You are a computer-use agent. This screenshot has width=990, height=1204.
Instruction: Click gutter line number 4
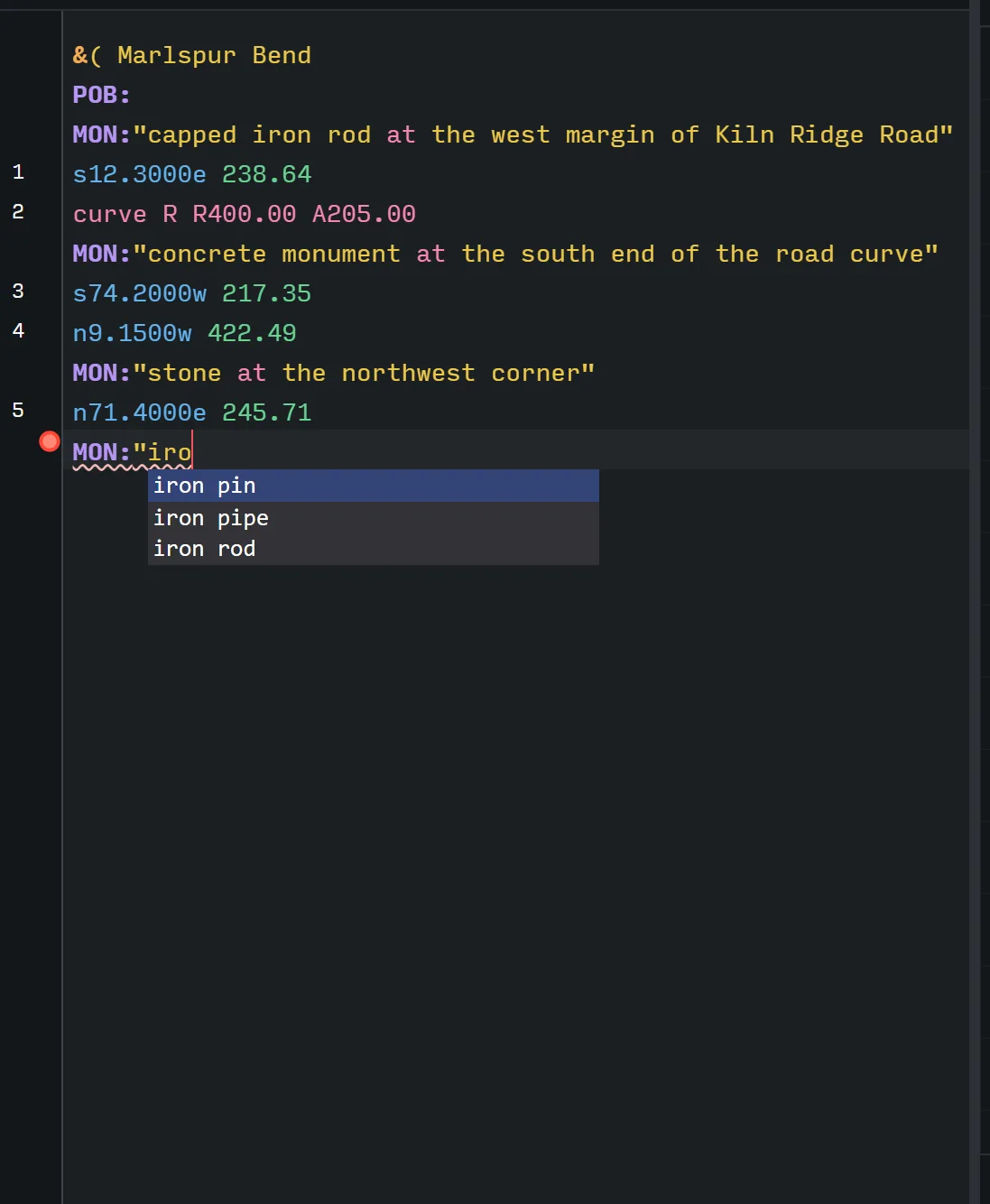click(18, 331)
